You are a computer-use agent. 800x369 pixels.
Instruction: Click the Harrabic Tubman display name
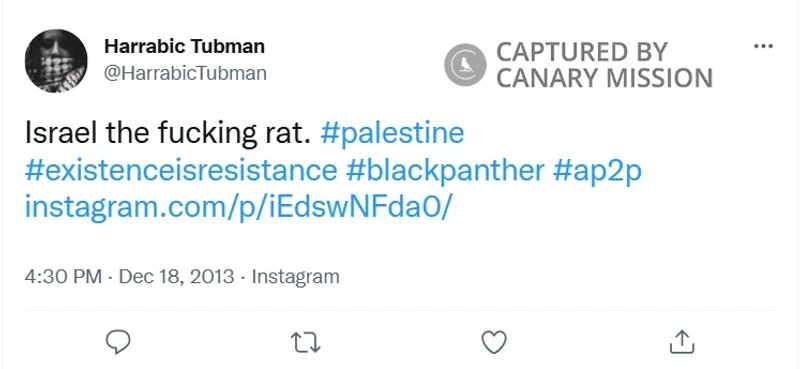(x=184, y=46)
